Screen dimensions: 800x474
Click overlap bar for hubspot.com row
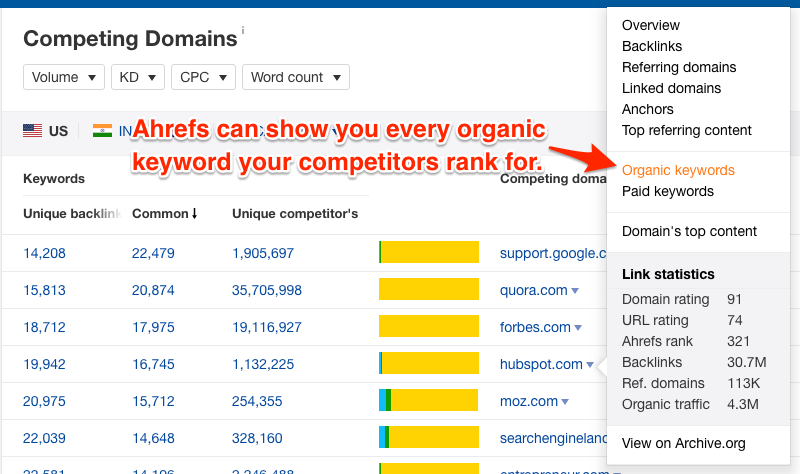coord(429,363)
